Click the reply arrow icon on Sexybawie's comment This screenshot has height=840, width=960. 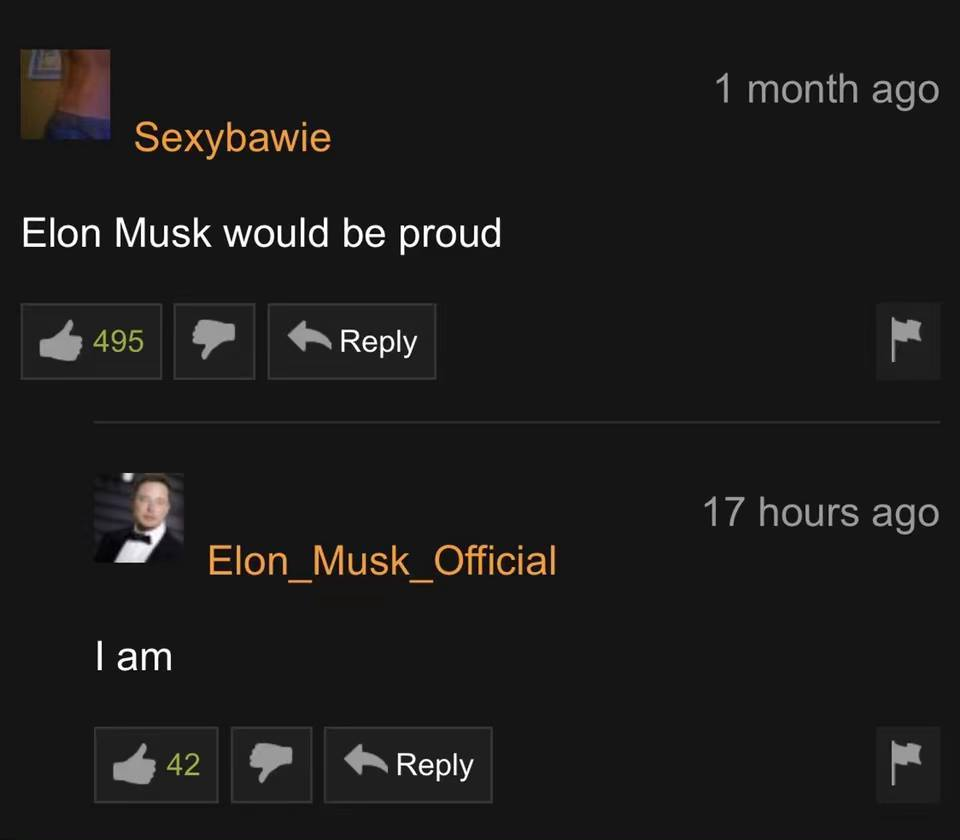pos(309,337)
